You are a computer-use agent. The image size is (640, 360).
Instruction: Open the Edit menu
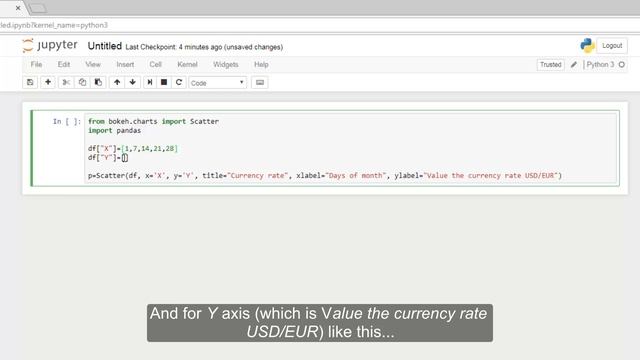[x=64, y=64]
